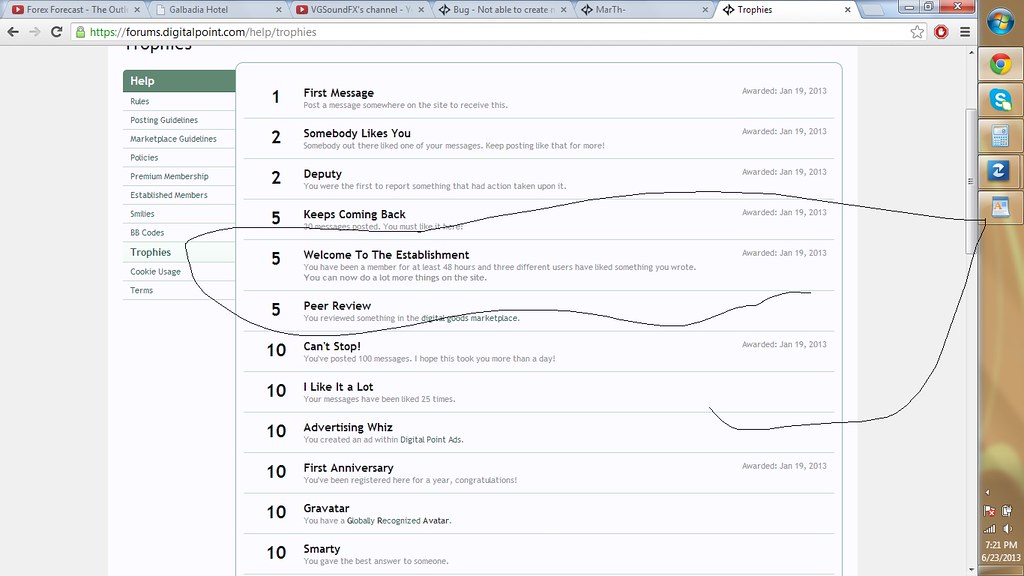The width and height of the screenshot is (1024, 576).
Task: Follow the digital goods marketplace link
Action: [470, 318]
